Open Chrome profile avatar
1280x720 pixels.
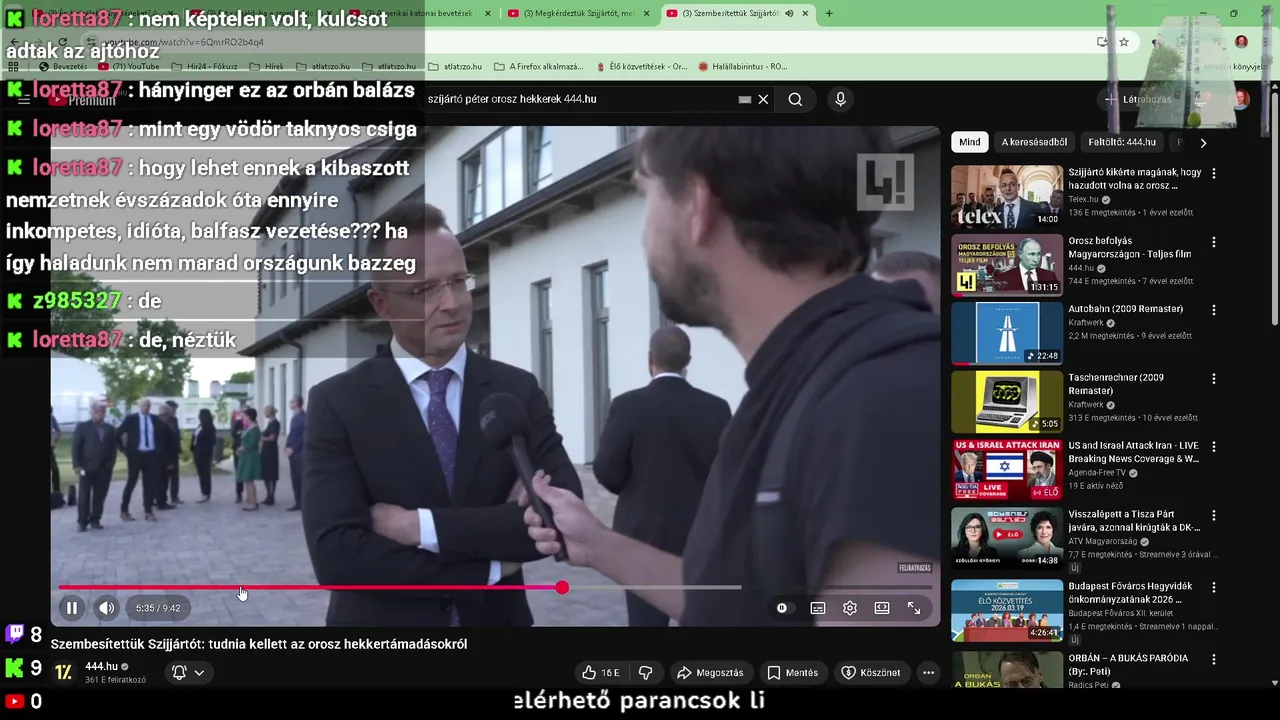1241,42
